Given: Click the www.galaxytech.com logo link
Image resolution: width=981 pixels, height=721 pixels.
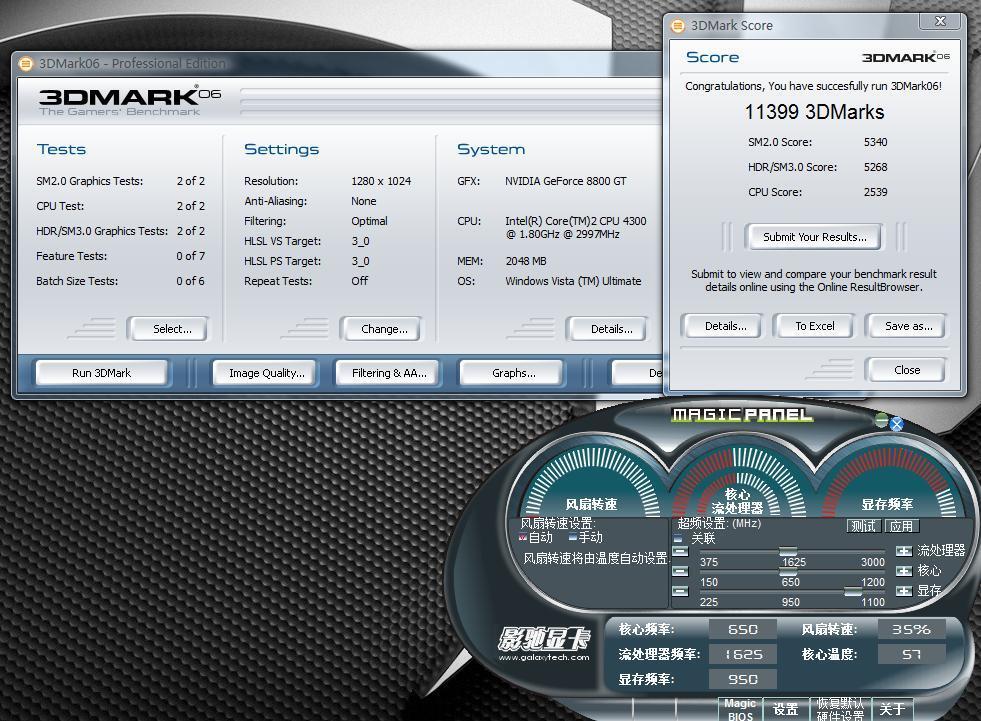Looking at the screenshot, I should (544, 657).
